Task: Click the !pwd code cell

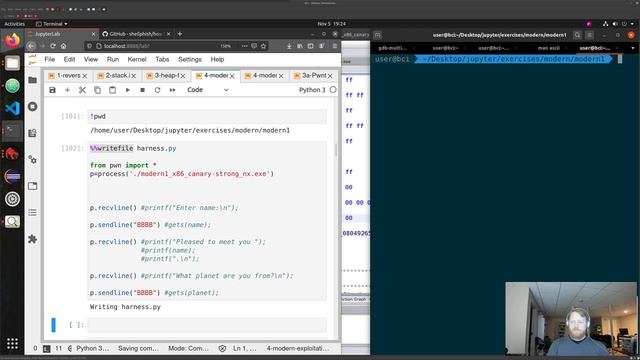Action: pos(207,116)
